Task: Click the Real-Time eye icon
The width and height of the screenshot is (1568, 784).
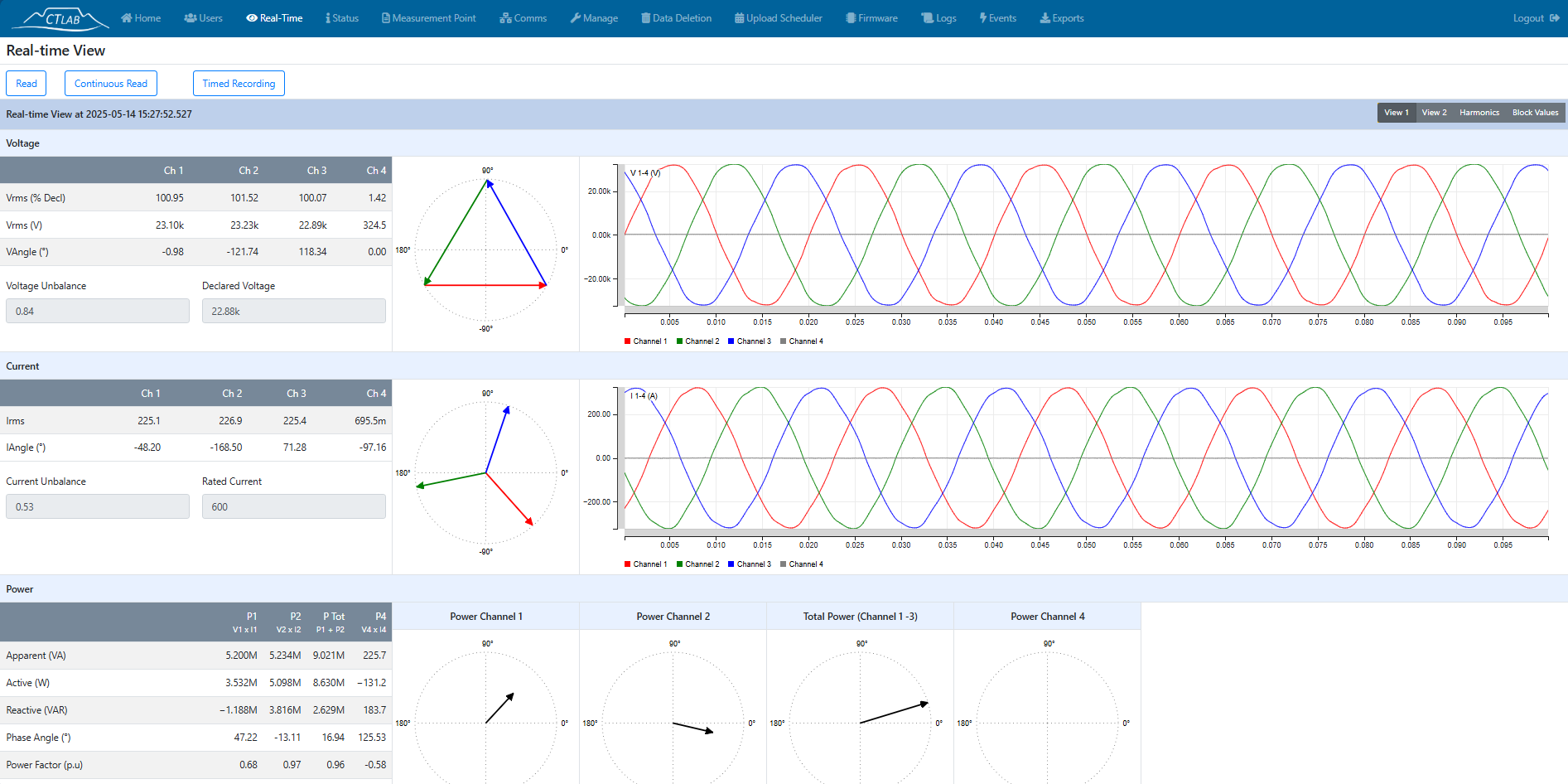Action: tap(252, 18)
